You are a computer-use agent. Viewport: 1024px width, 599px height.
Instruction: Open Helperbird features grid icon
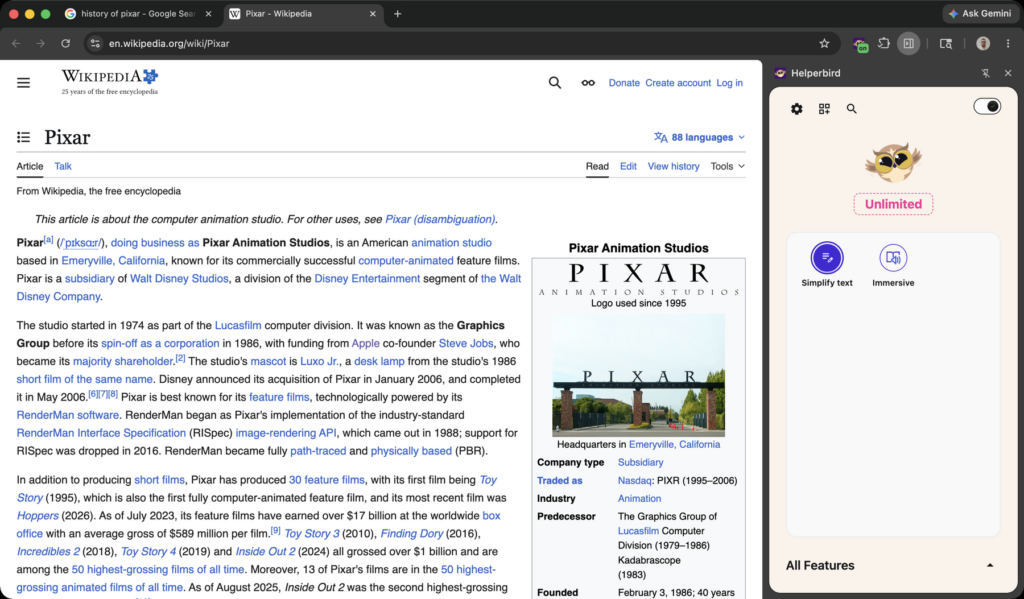point(824,109)
